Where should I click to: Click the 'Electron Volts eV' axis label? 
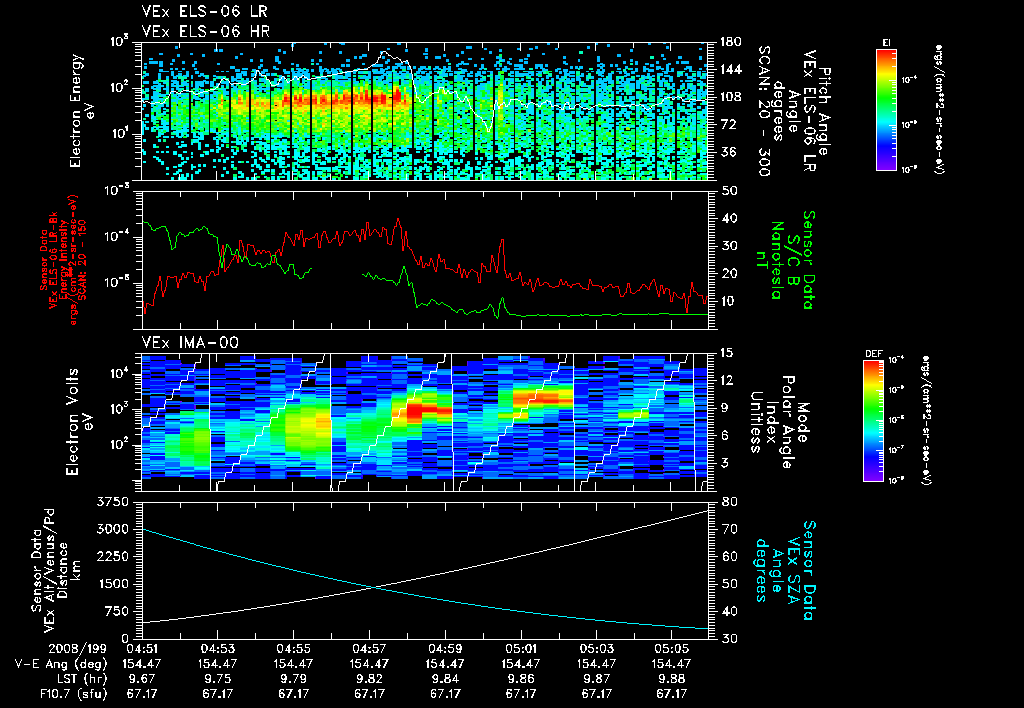(78, 422)
